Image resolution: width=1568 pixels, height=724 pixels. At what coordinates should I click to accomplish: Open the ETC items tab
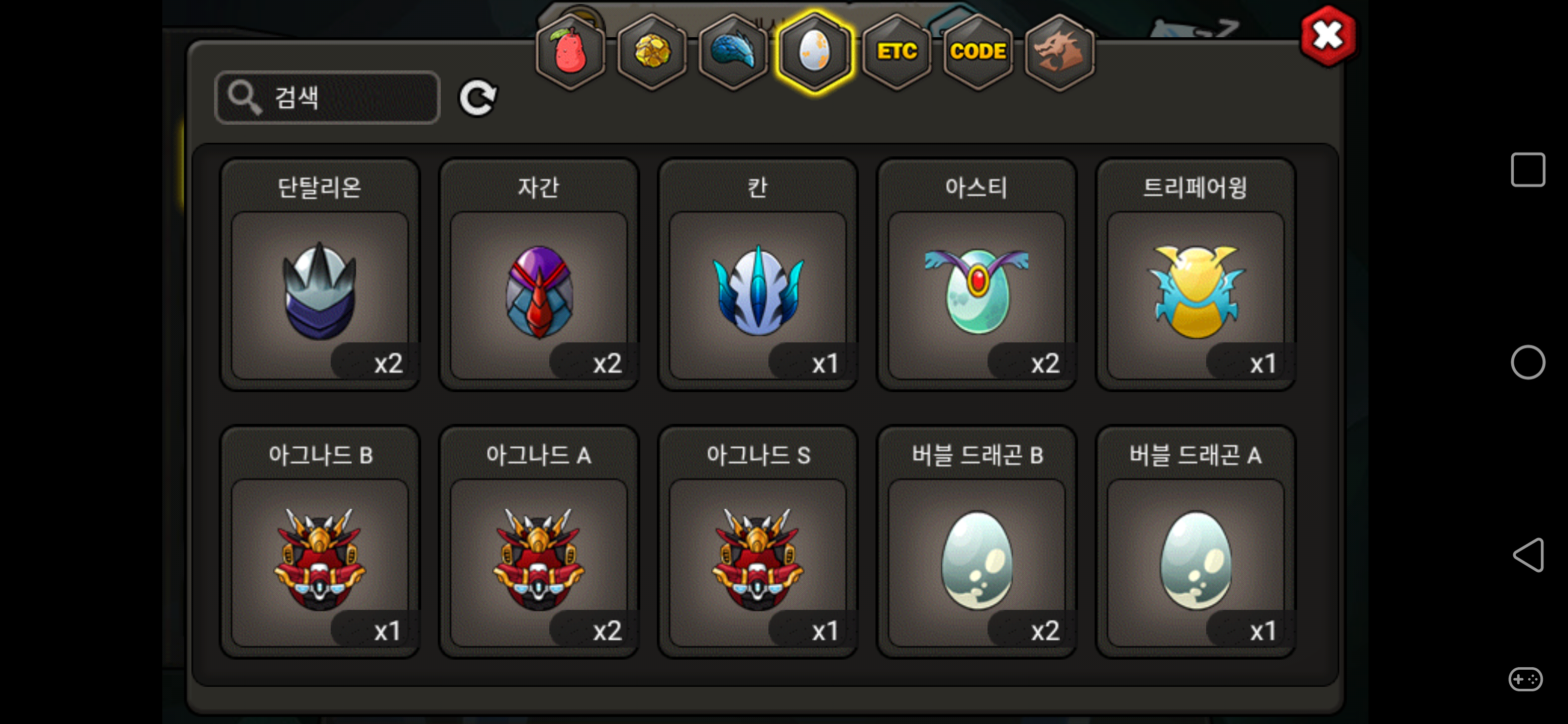tap(897, 52)
